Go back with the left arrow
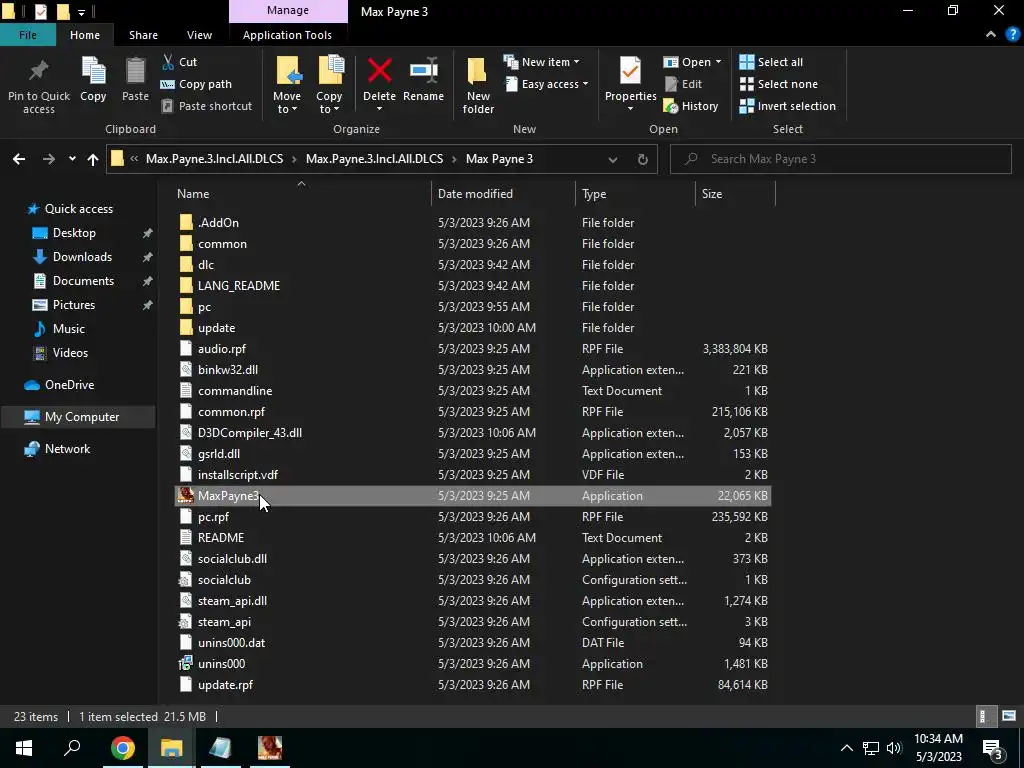The width and height of the screenshot is (1024, 768). (19, 159)
